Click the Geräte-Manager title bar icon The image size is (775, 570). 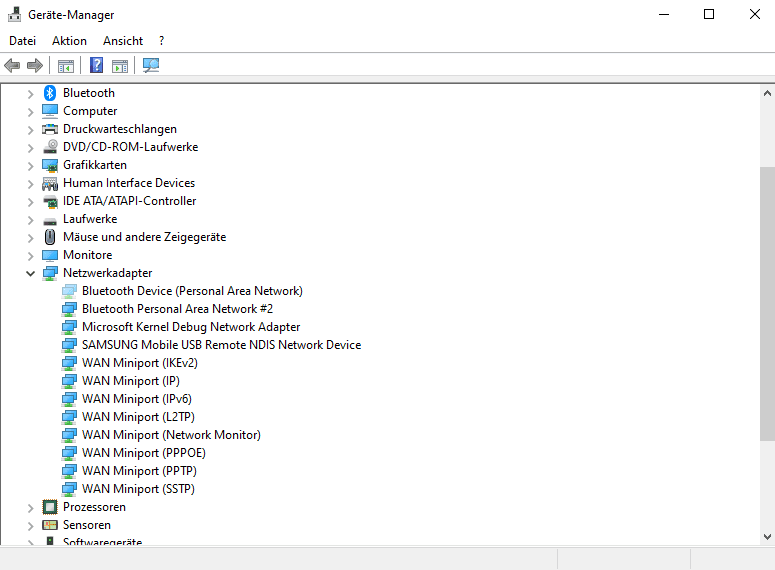pyautogui.click(x=14, y=14)
